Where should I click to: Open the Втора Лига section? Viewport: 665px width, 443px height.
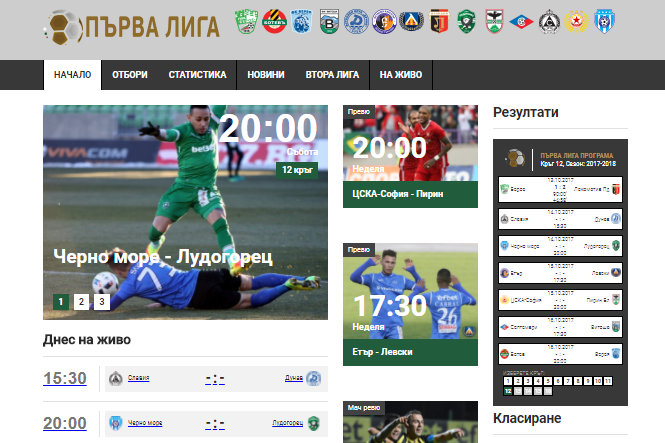(x=332, y=75)
